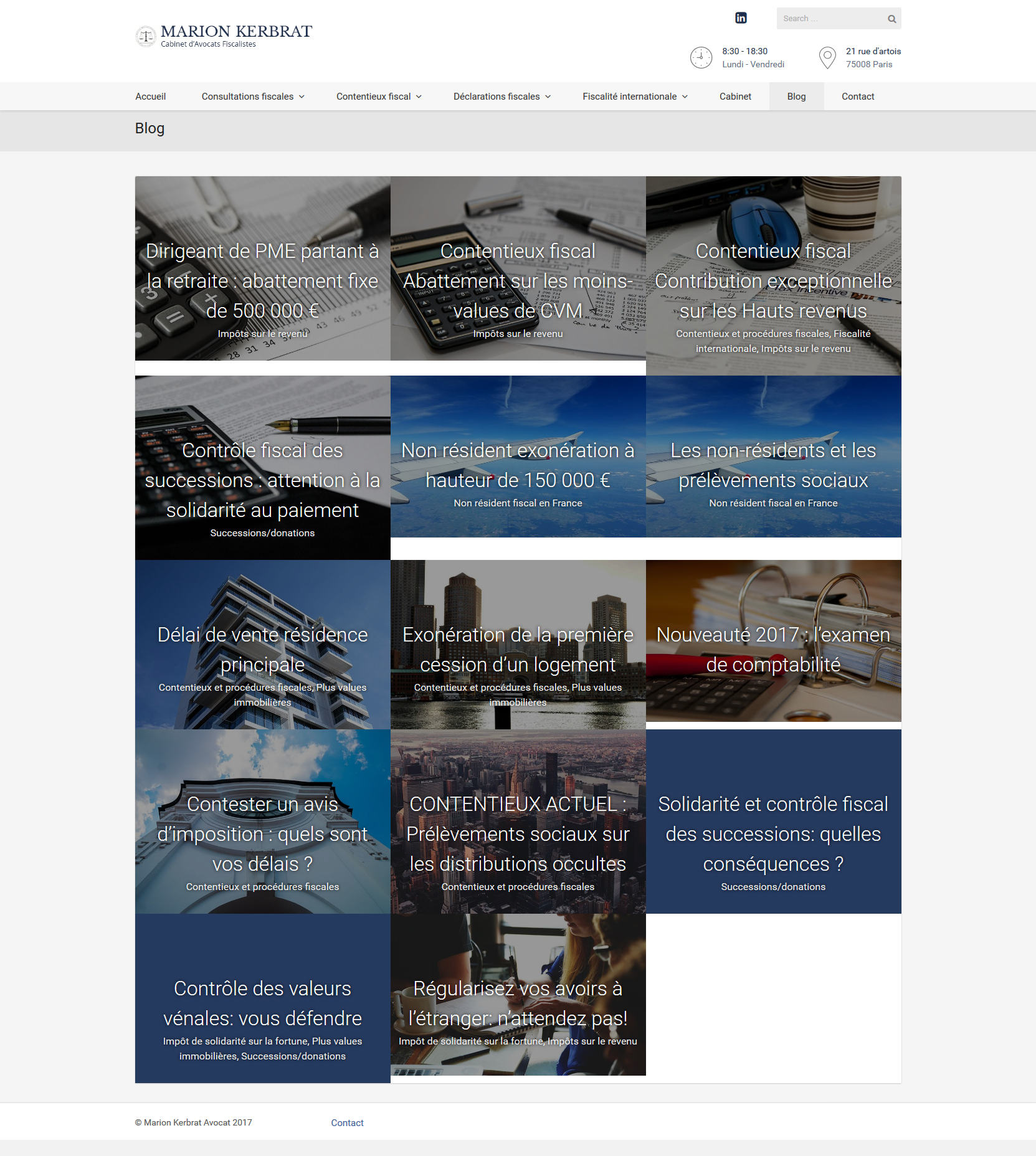Expand Fiscalité internationale dropdown chevron
Screen dimensions: 1036x1156
tap(685, 97)
